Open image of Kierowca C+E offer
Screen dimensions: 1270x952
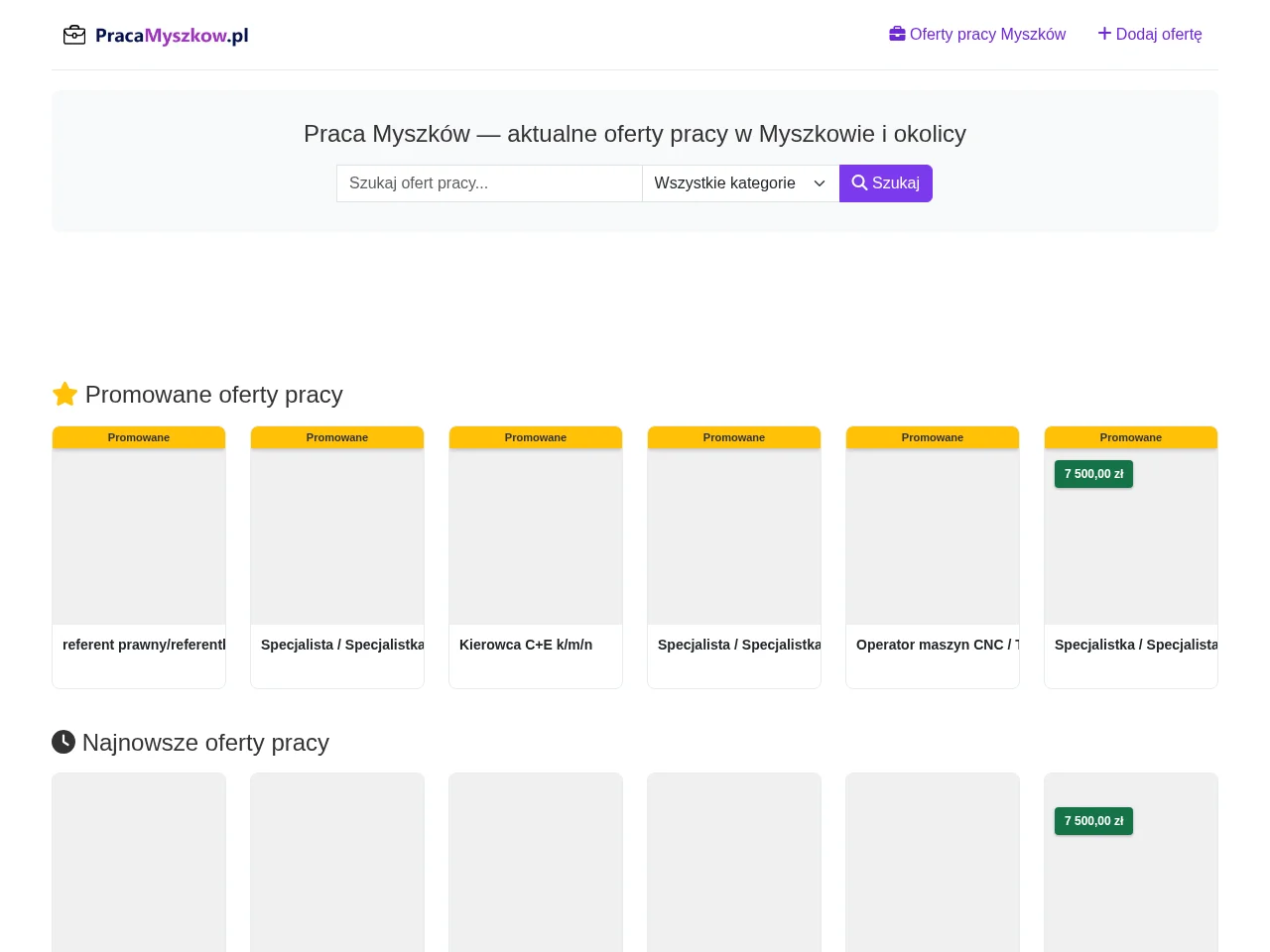536,536
